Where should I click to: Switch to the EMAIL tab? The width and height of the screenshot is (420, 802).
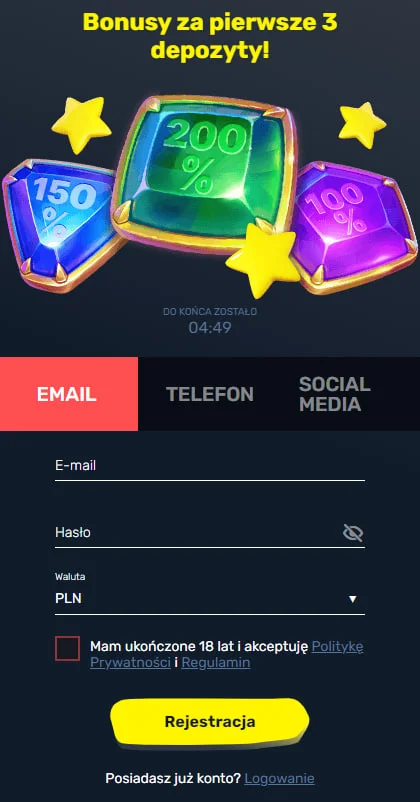pyautogui.click(x=69, y=394)
